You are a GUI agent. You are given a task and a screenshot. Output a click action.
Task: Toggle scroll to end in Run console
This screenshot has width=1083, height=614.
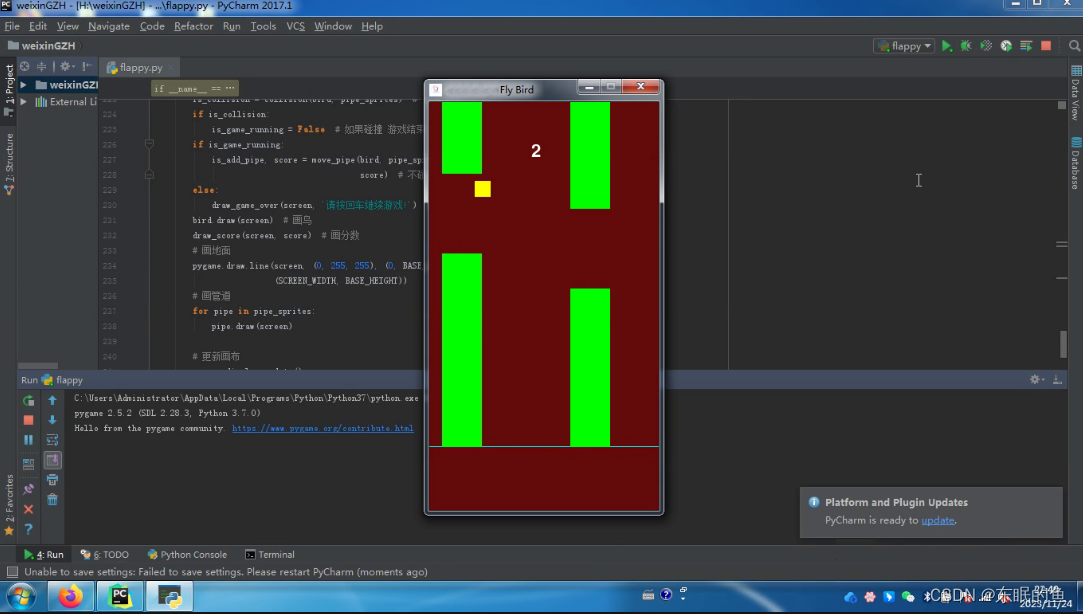point(52,460)
